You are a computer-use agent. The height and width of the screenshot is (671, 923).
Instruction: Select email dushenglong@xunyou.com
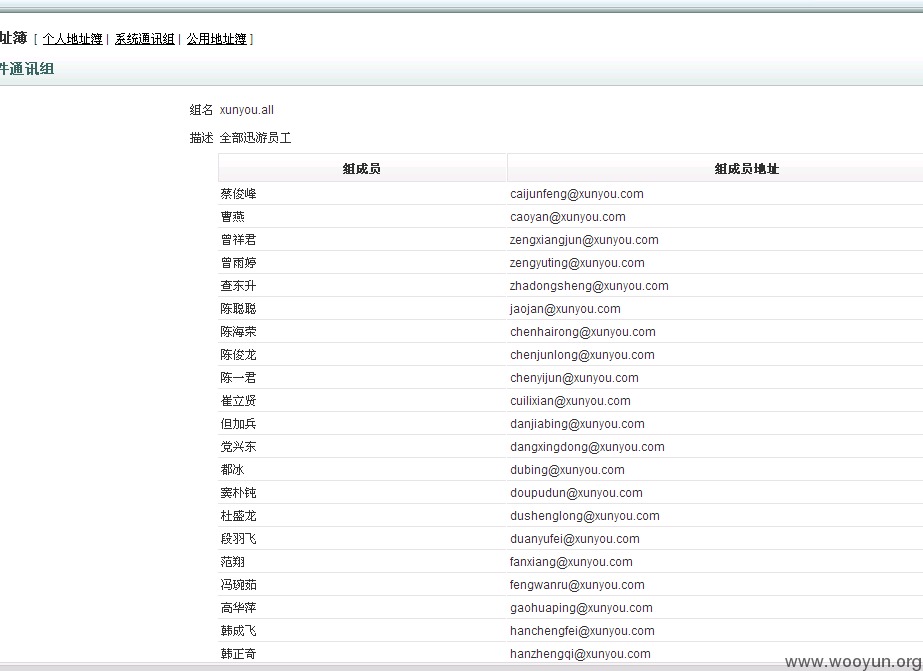(x=585, y=516)
